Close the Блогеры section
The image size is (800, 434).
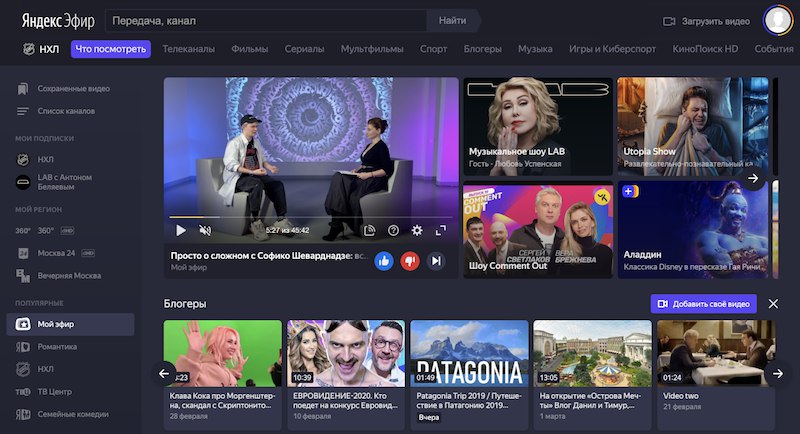tap(773, 304)
